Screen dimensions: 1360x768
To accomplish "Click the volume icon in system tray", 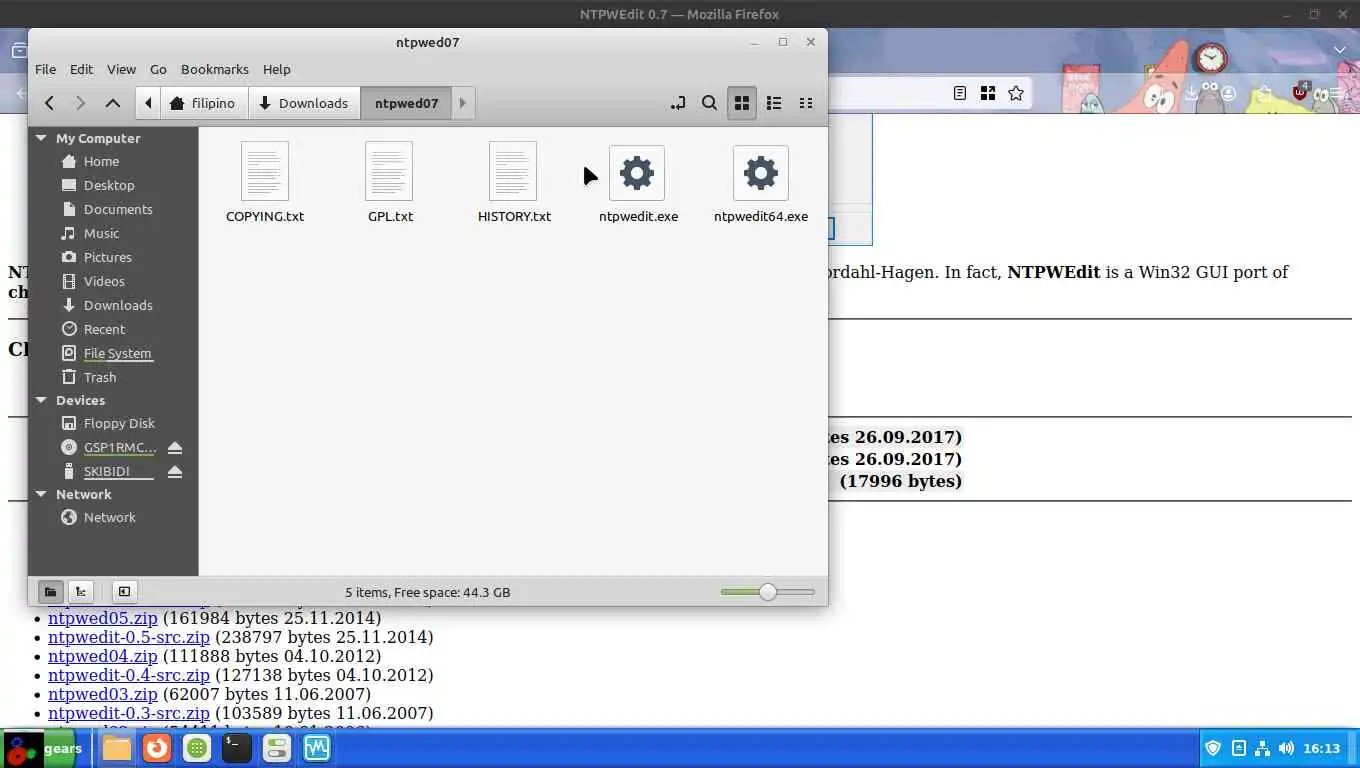I will 1286,748.
